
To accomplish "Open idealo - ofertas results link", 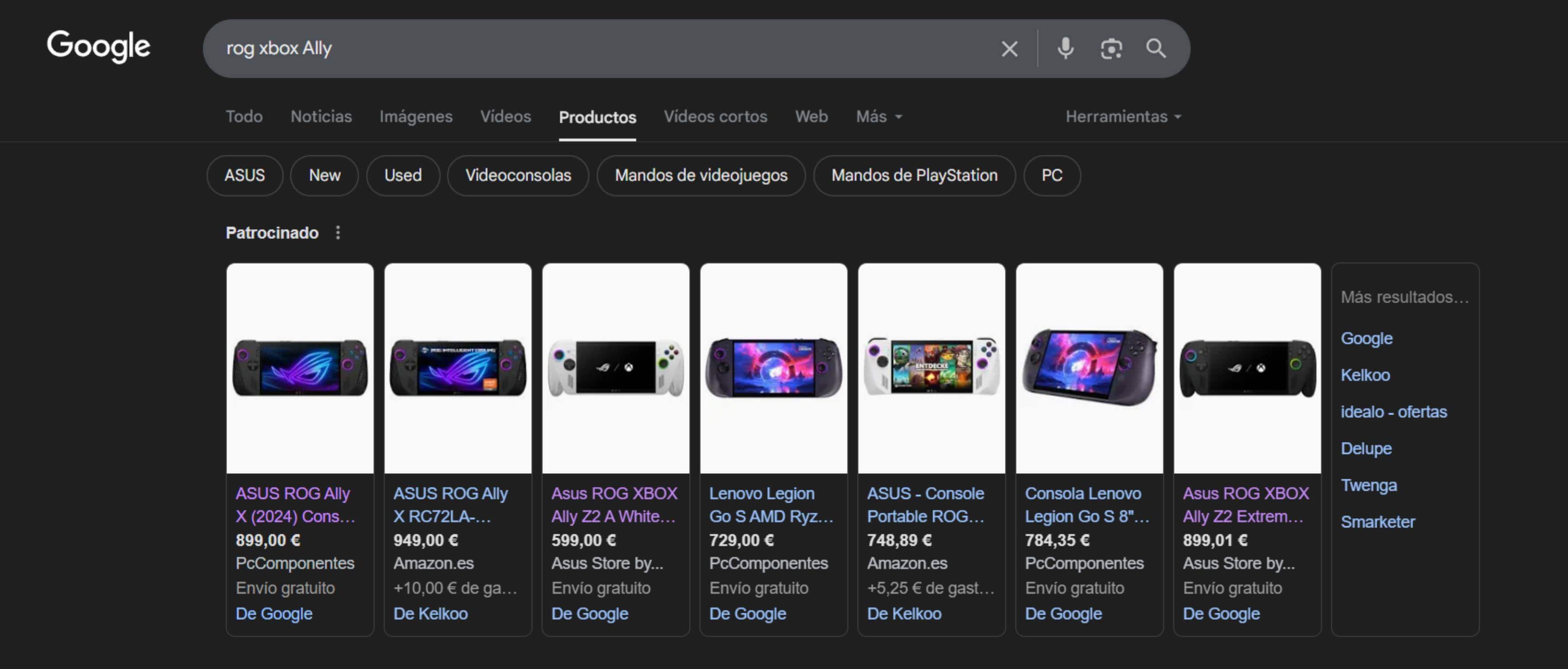I will click(1393, 411).
